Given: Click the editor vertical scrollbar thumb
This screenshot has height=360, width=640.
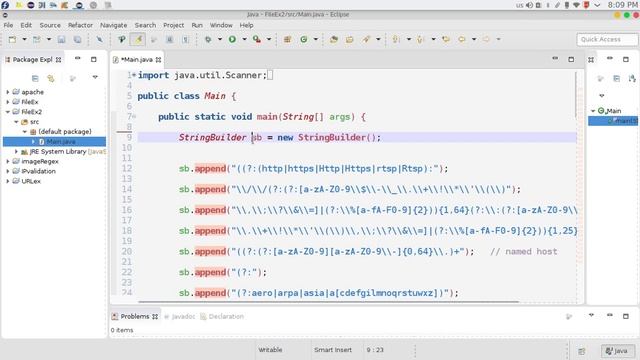Looking at the screenshot, I should (x=576, y=95).
